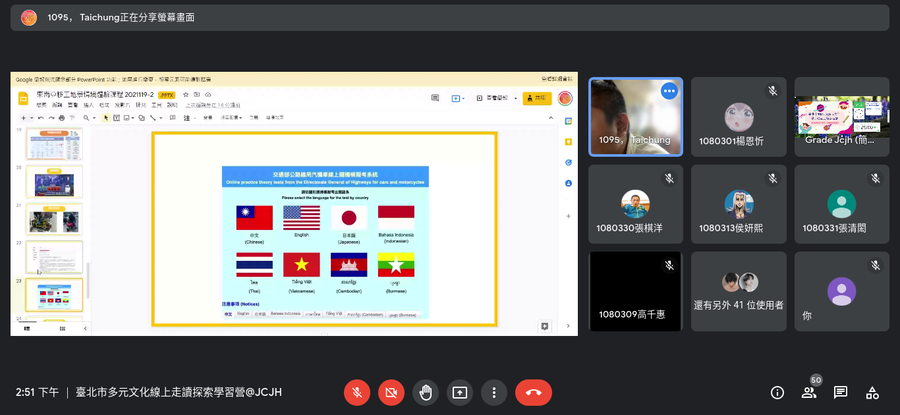
Task: Open blue options dots on Taichung tile
Action: point(669,91)
